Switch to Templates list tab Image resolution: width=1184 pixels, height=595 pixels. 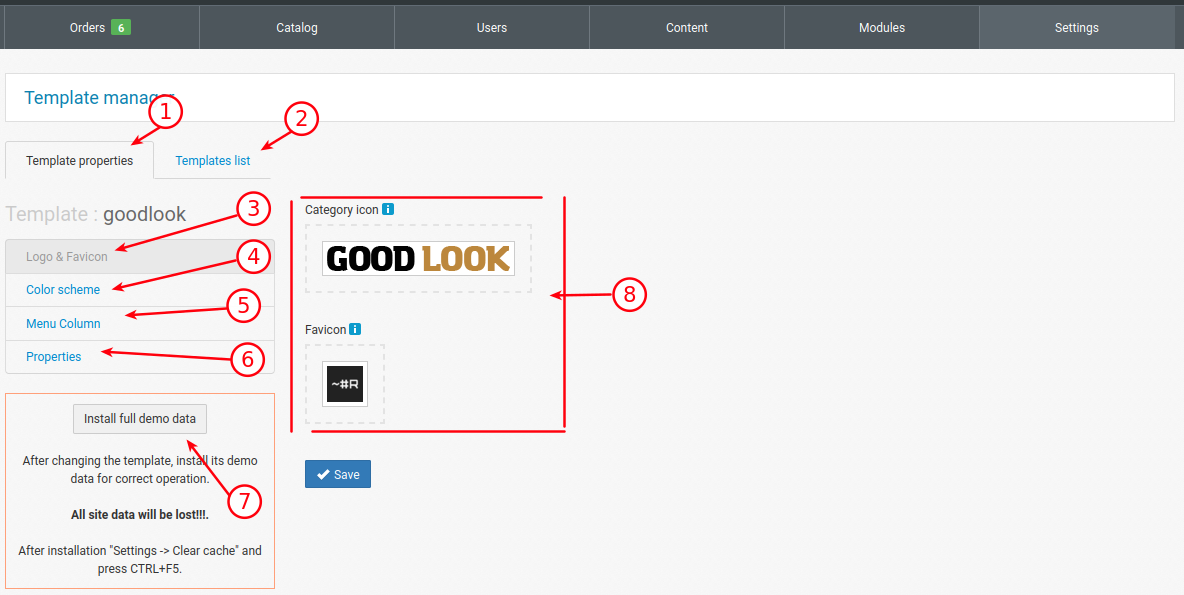click(x=213, y=160)
